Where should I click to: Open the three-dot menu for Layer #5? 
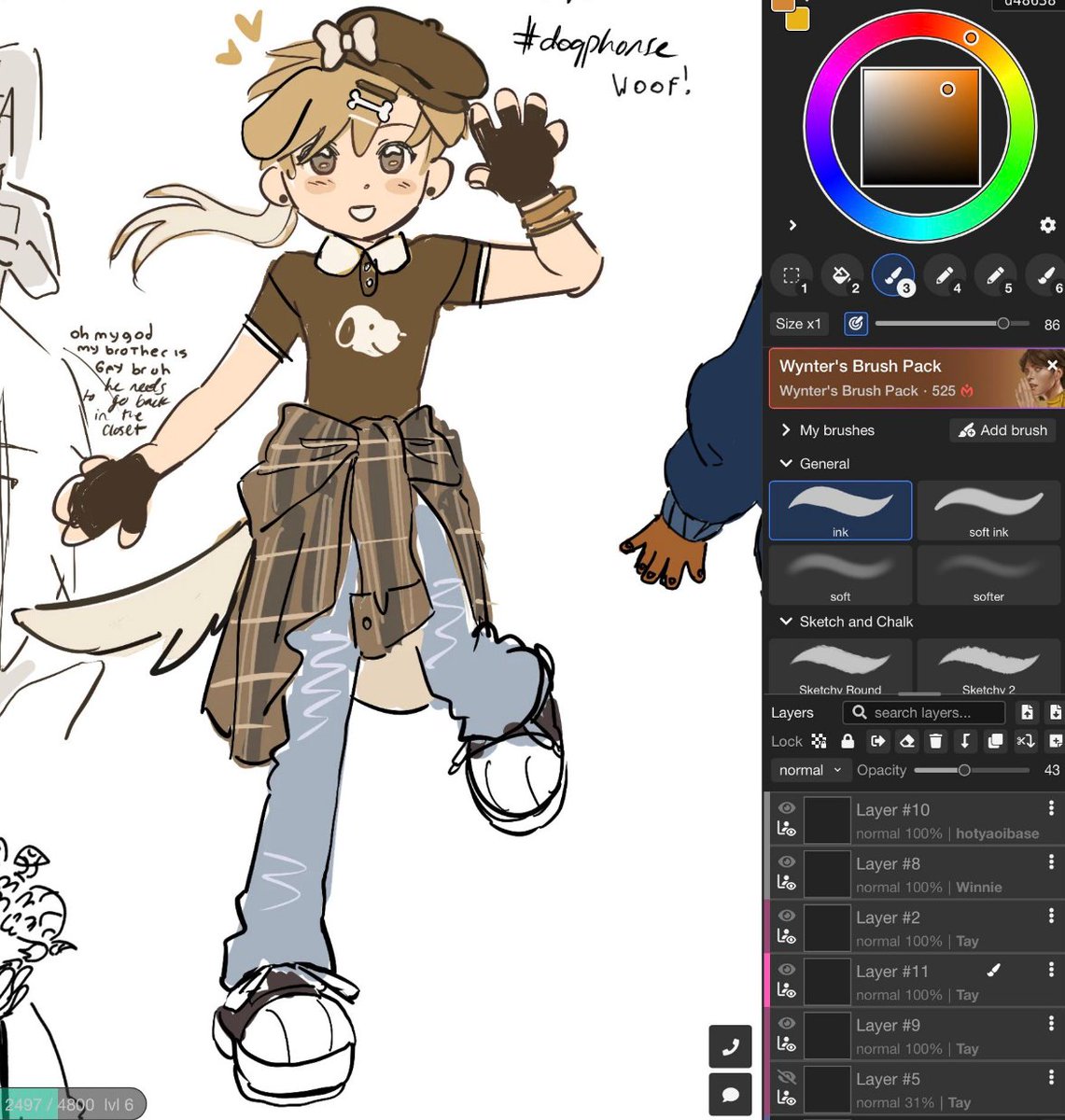click(1051, 1077)
